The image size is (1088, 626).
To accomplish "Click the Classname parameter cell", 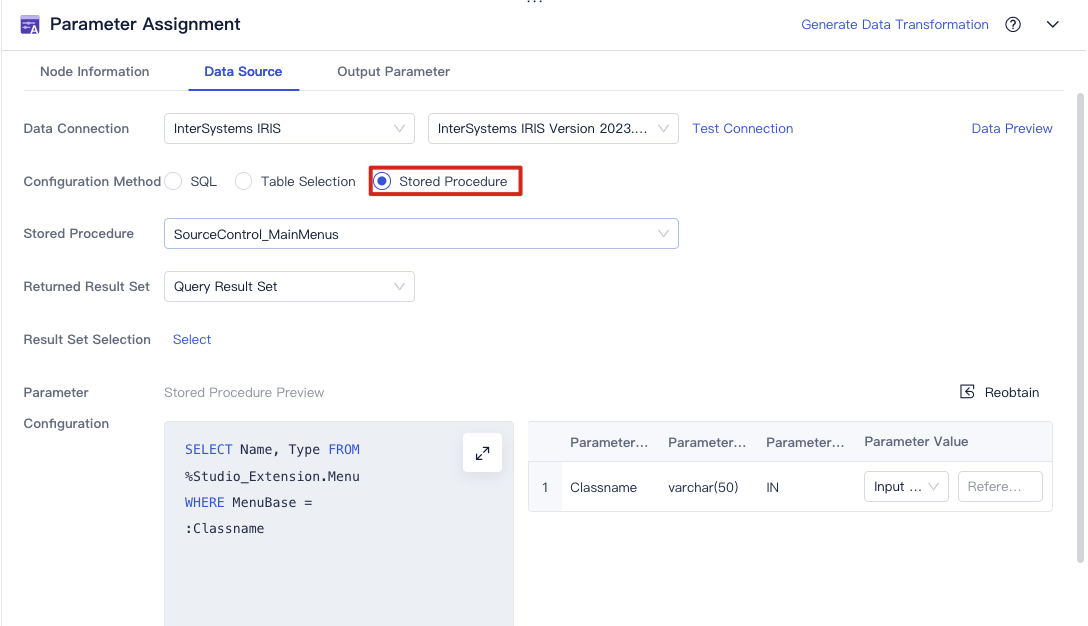I will point(603,487).
